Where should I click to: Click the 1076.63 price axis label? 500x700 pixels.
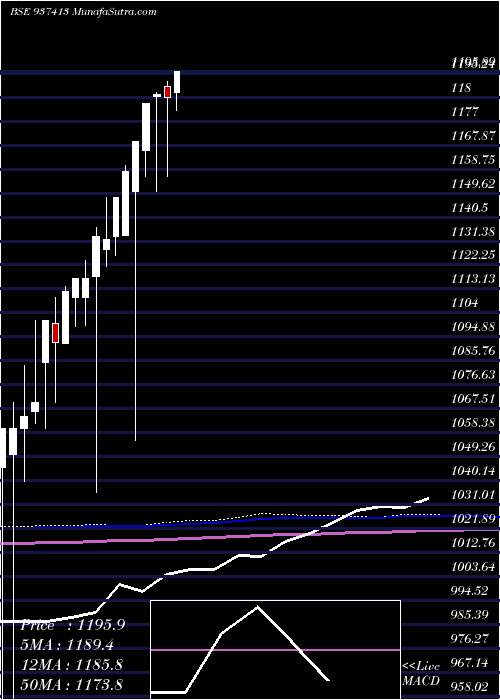coord(473,375)
